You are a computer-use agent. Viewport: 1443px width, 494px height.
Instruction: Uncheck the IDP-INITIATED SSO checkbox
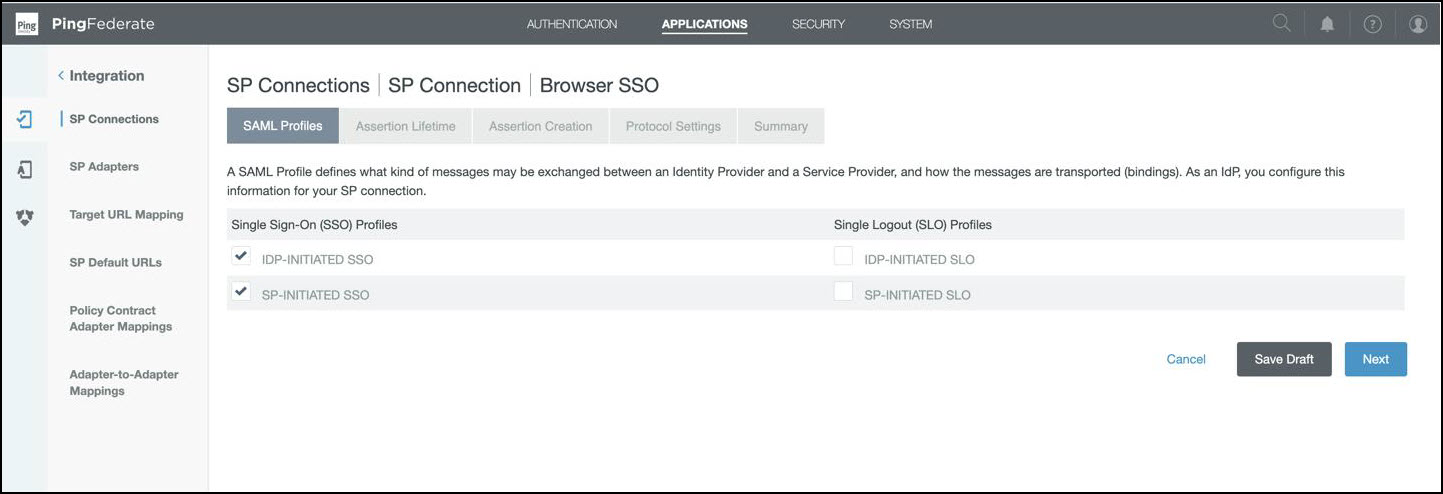coord(241,256)
